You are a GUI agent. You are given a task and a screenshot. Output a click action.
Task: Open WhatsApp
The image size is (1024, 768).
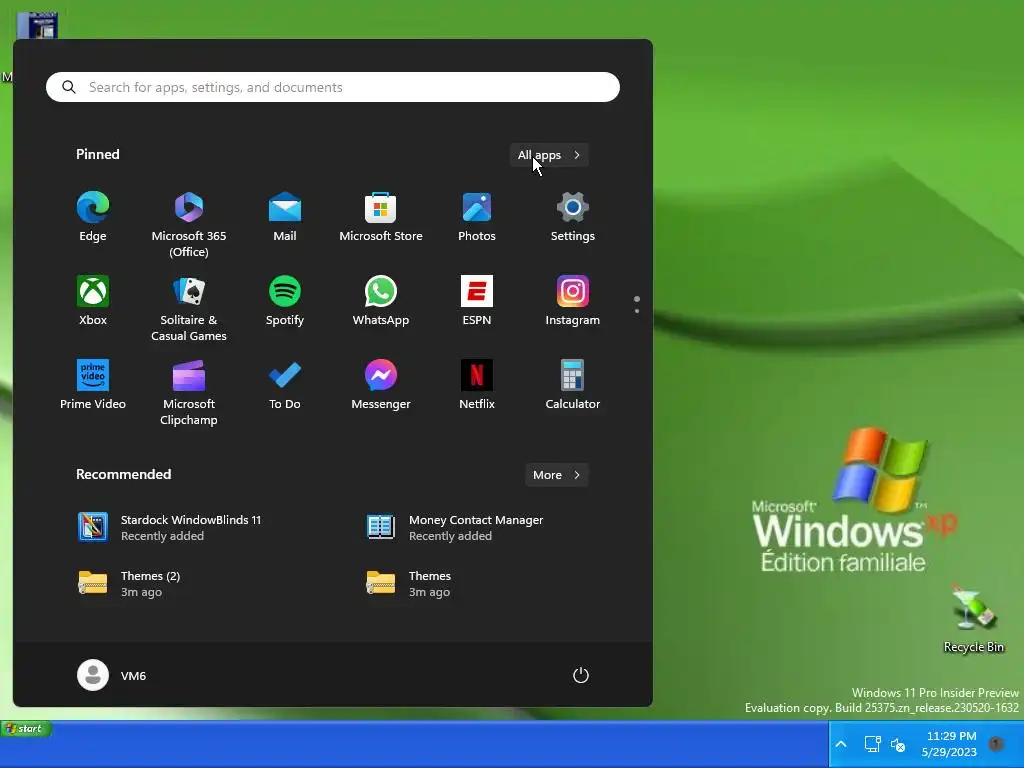coord(381,301)
